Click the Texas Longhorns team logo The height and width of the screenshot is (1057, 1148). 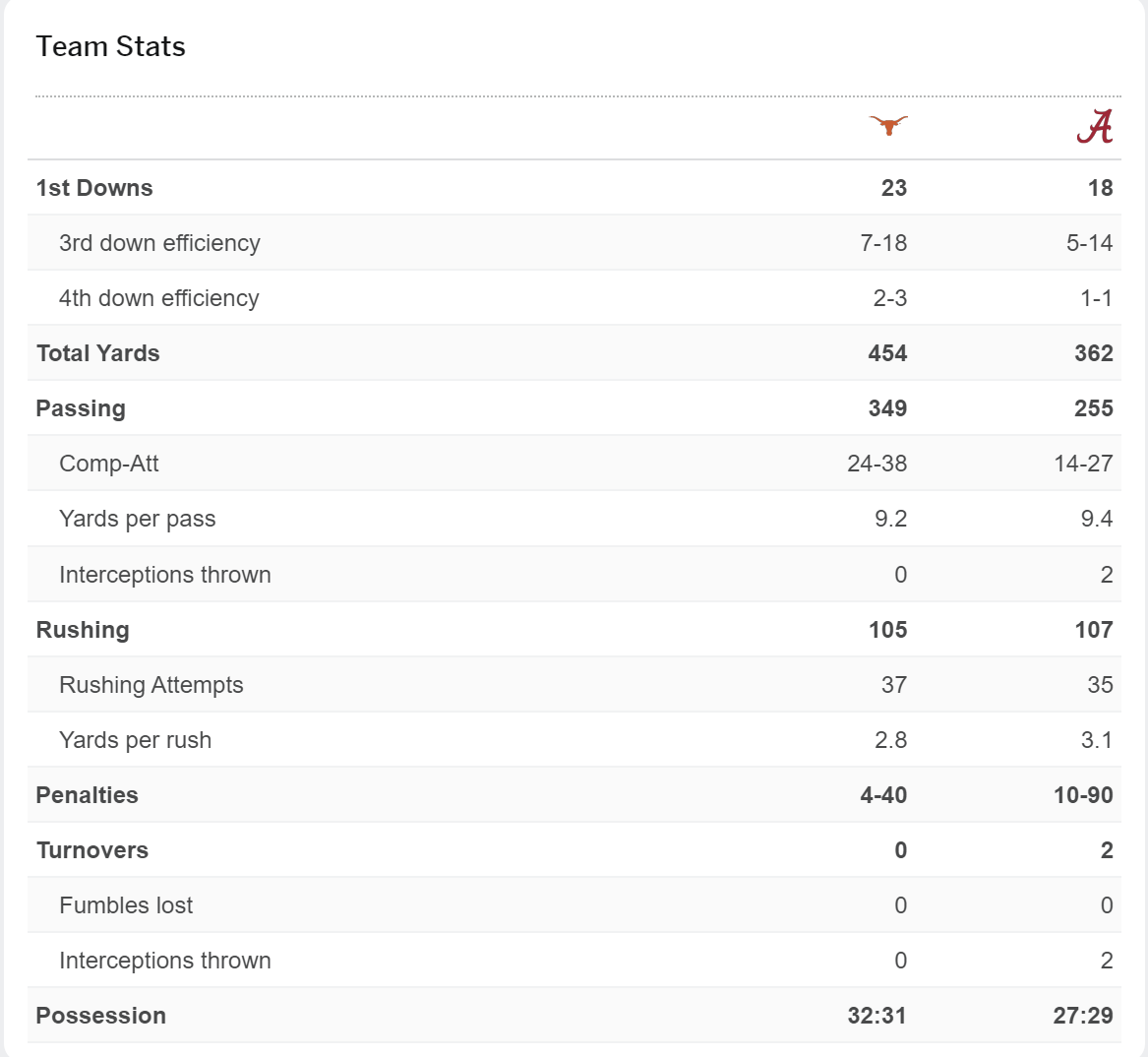(888, 125)
